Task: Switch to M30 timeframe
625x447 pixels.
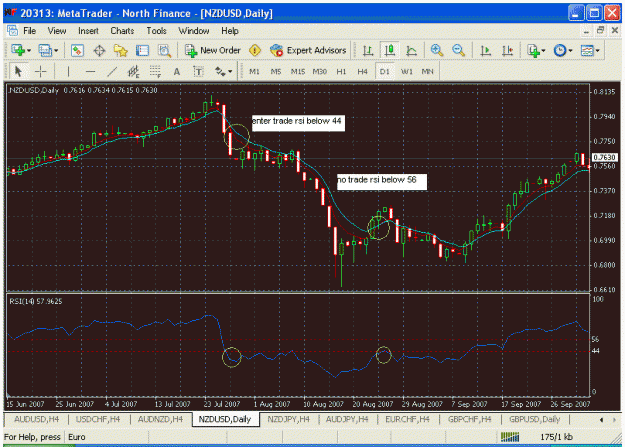Action: click(x=319, y=72)
